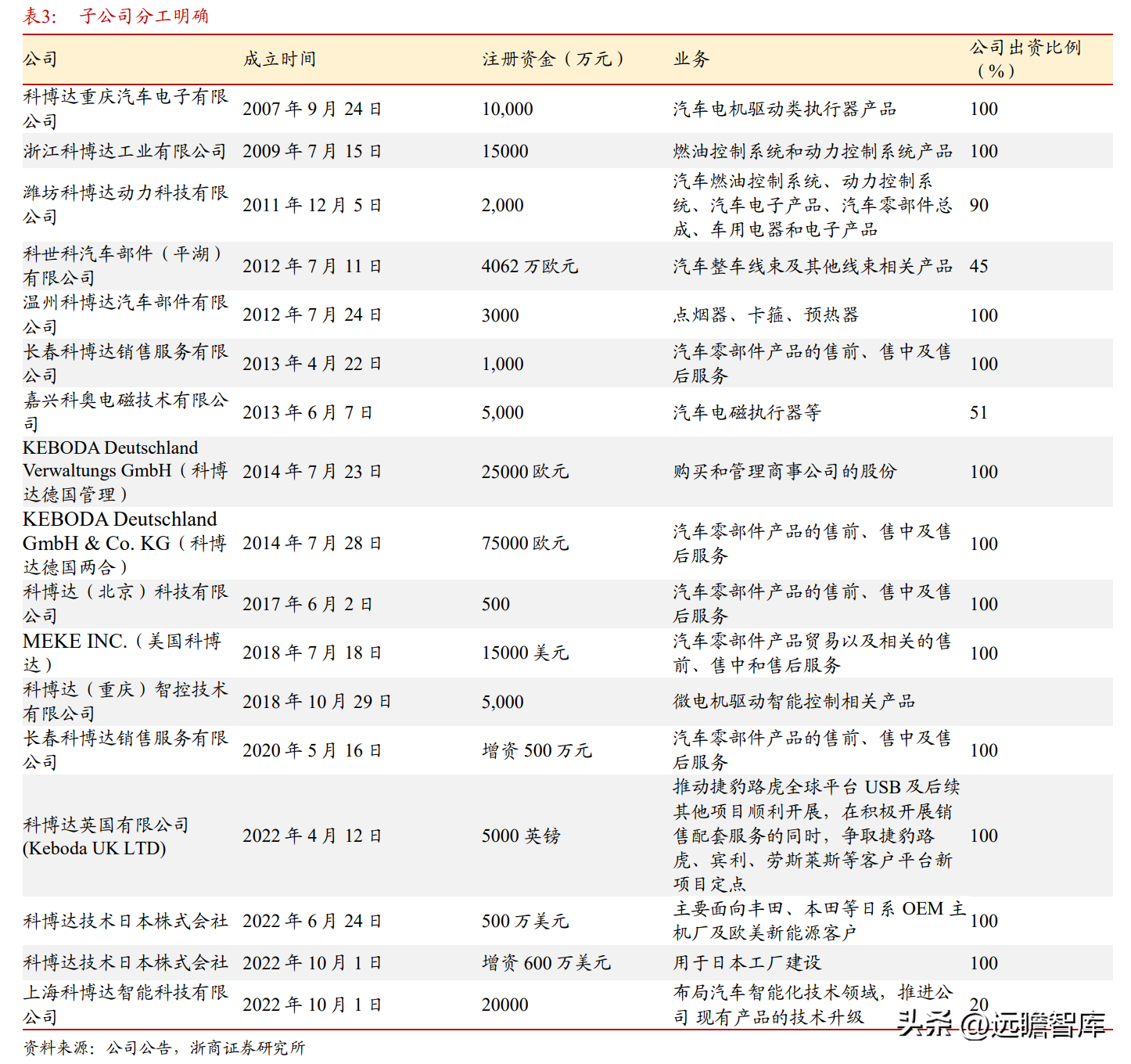Select company name MEKE INC.（美国科博达）
This screenshot has height=1064, width=1131.
click(x=122, y=652)
